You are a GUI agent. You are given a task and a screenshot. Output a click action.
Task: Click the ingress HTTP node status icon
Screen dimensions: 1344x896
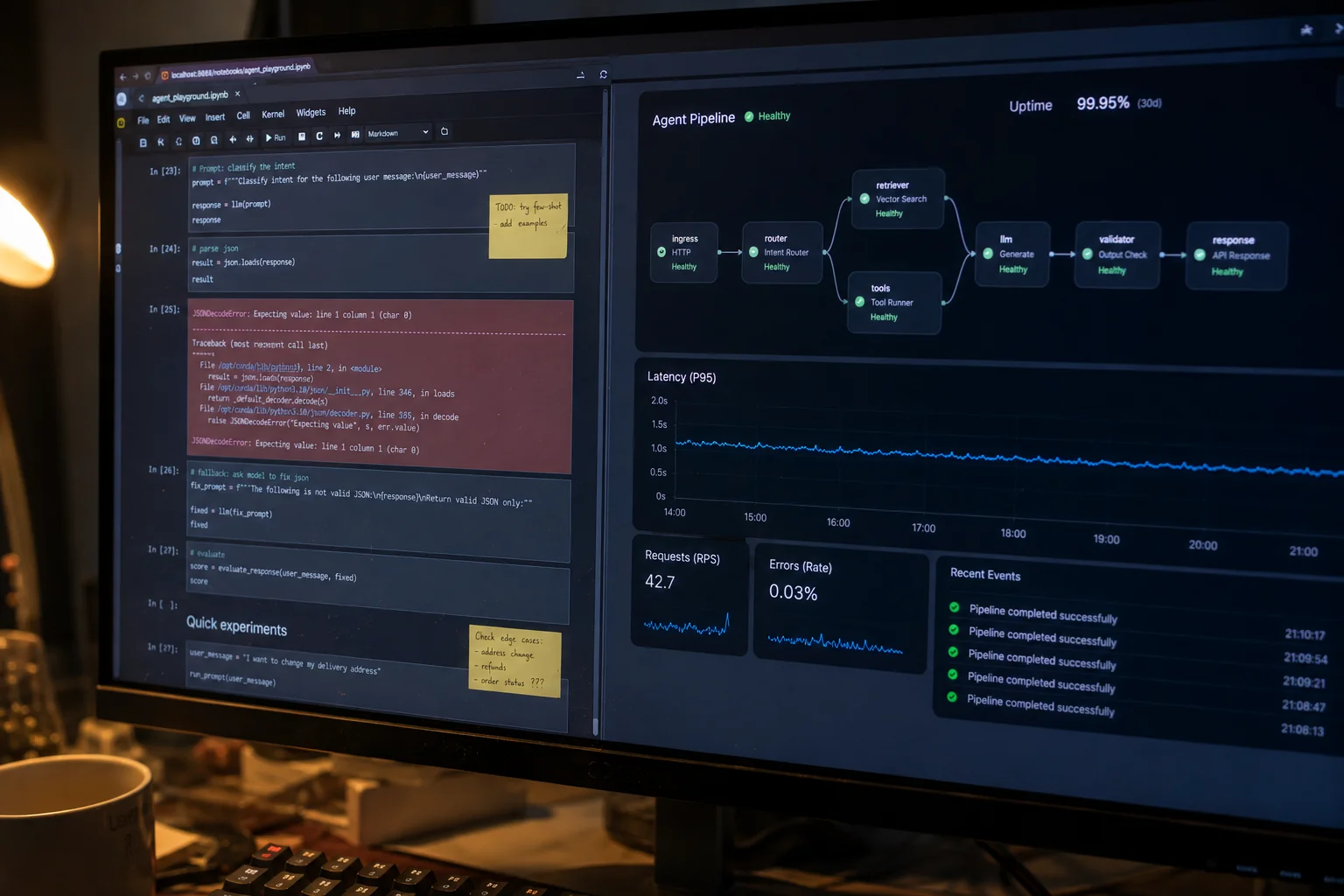[x=661, y=252]
